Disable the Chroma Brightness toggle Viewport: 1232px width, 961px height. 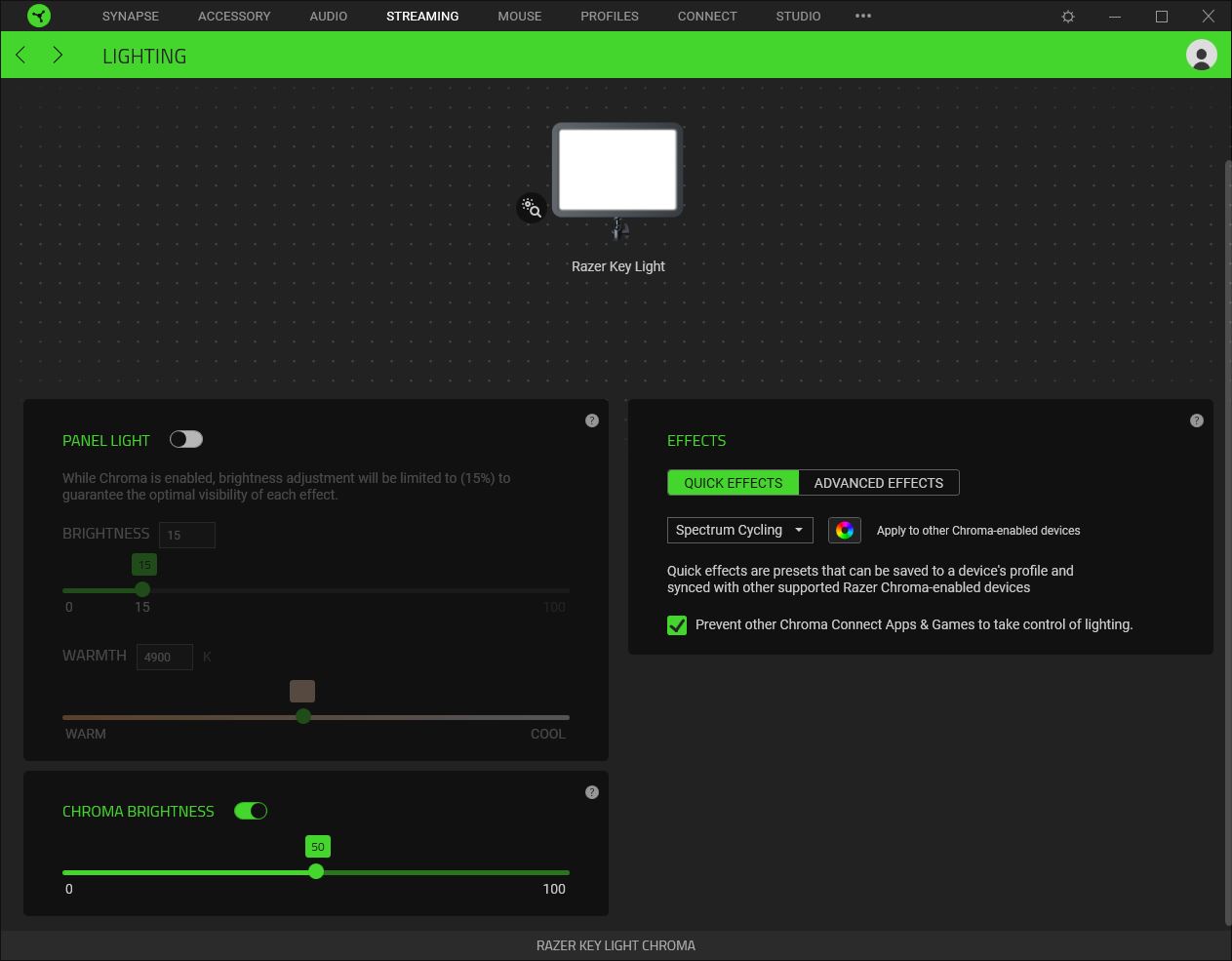coord(251,811)
